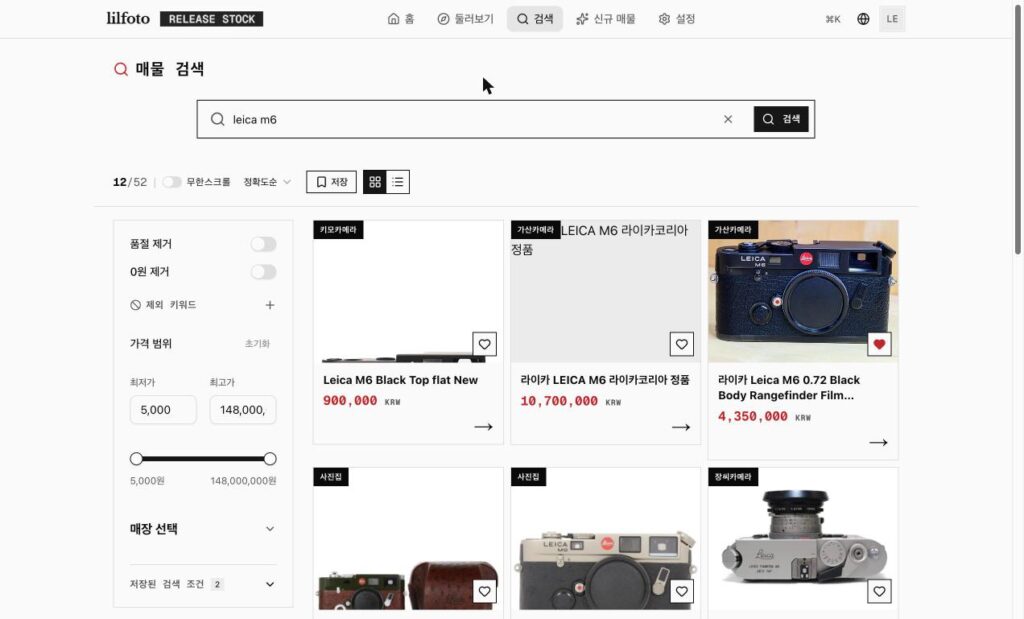Open the 정확도순 sort dropdown
The width and height of the screenshot is (1024, 619).
pyautogui.click(x=267, y=182)
